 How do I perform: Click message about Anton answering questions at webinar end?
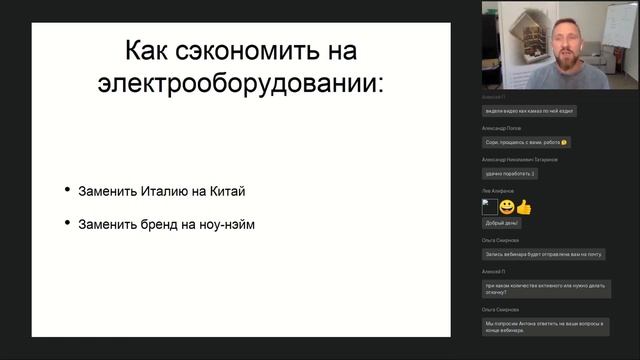pyautogui.click(x=545, y=327)
